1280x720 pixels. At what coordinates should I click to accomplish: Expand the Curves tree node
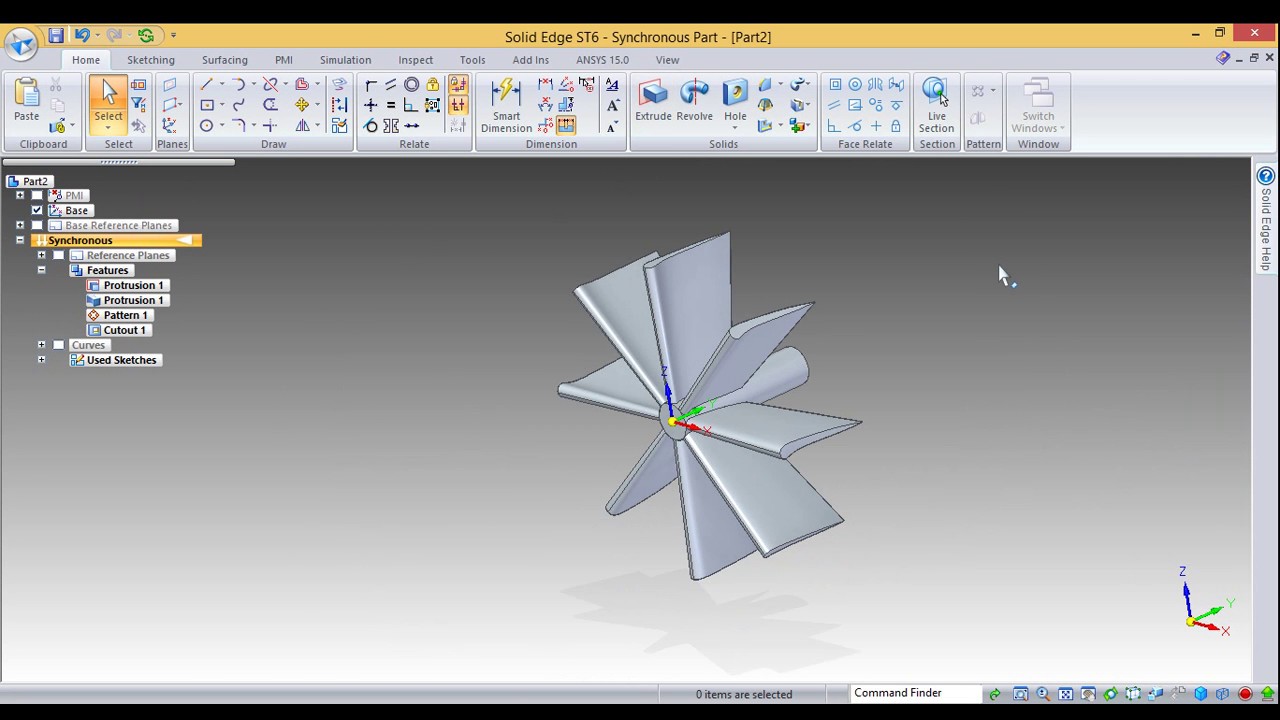(41, 345)
